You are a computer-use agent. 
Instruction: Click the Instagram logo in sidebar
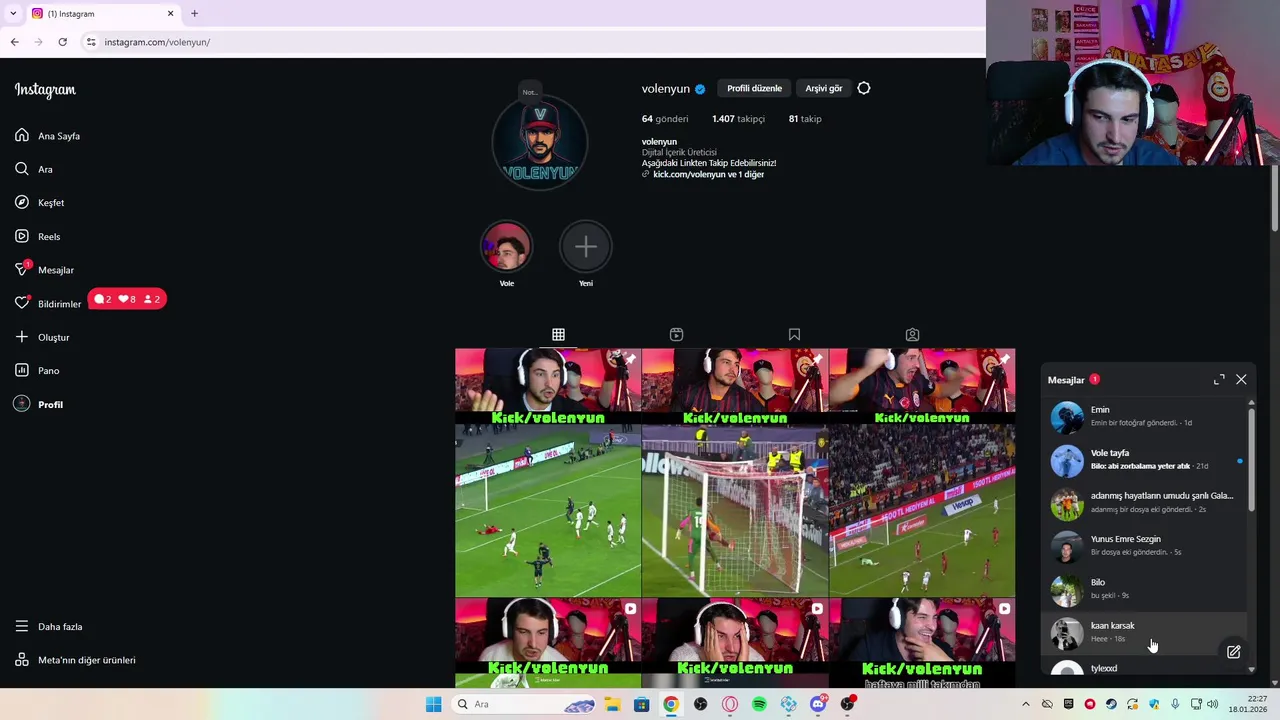(45, 90)
